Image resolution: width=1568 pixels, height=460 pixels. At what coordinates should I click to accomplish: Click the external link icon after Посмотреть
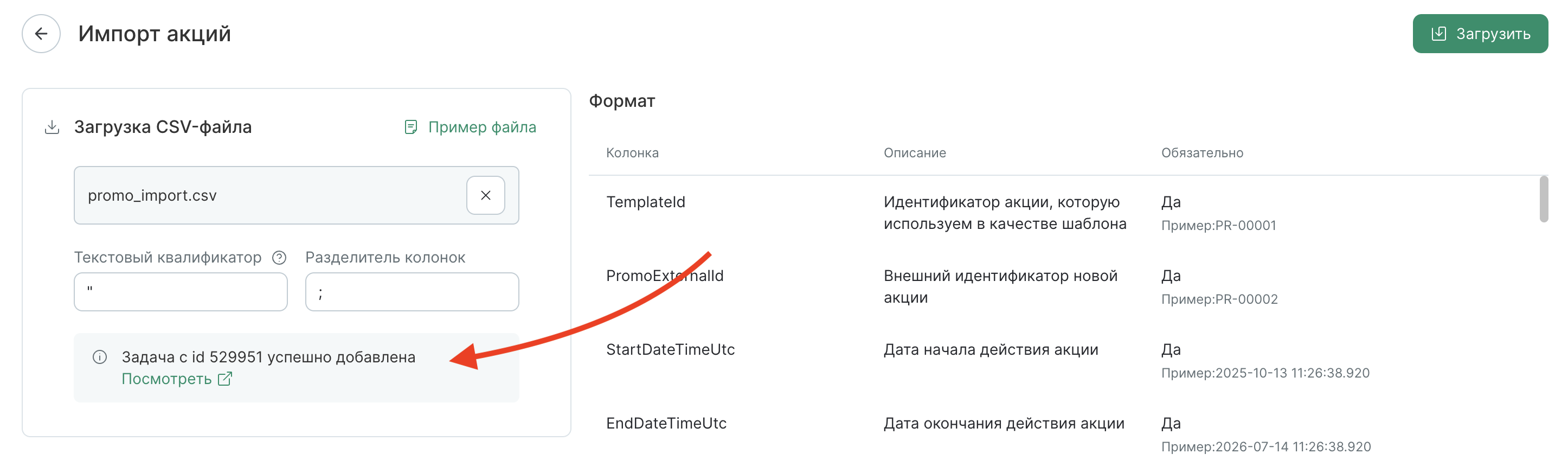(225, 379)
